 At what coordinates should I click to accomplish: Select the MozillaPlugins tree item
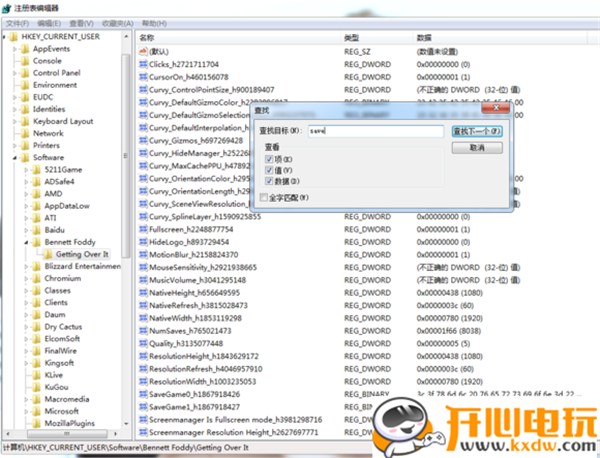point(70,423)
